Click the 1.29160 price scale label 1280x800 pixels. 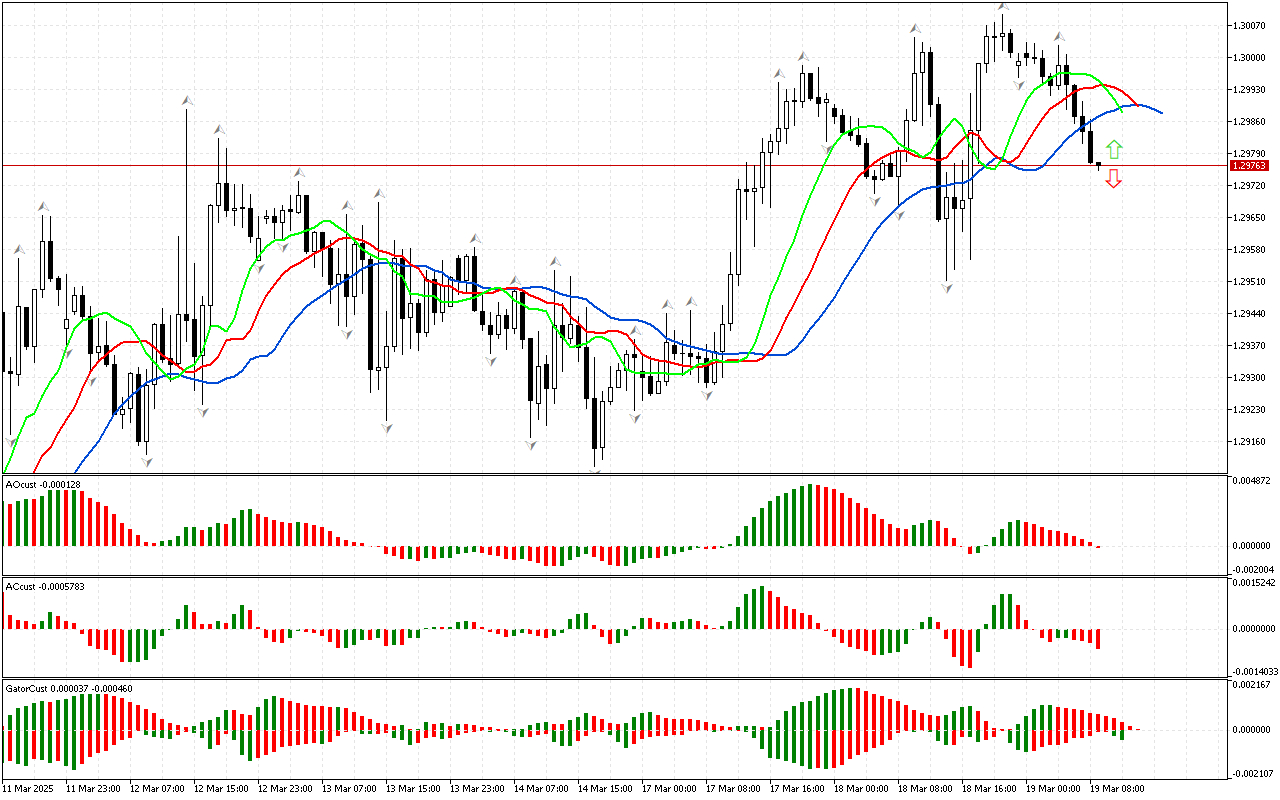tap(1250, 441)
